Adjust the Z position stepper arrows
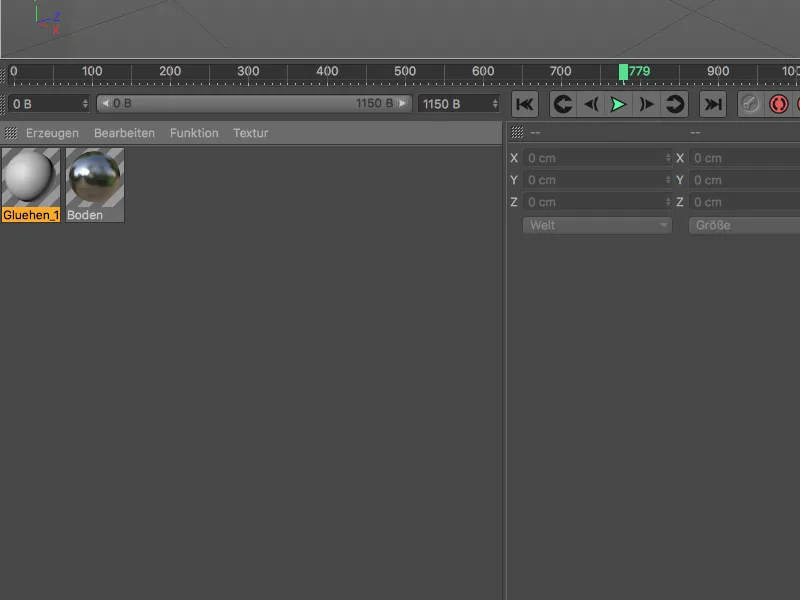The height and width of the screenshot is (600, 800). pos(668,202)
